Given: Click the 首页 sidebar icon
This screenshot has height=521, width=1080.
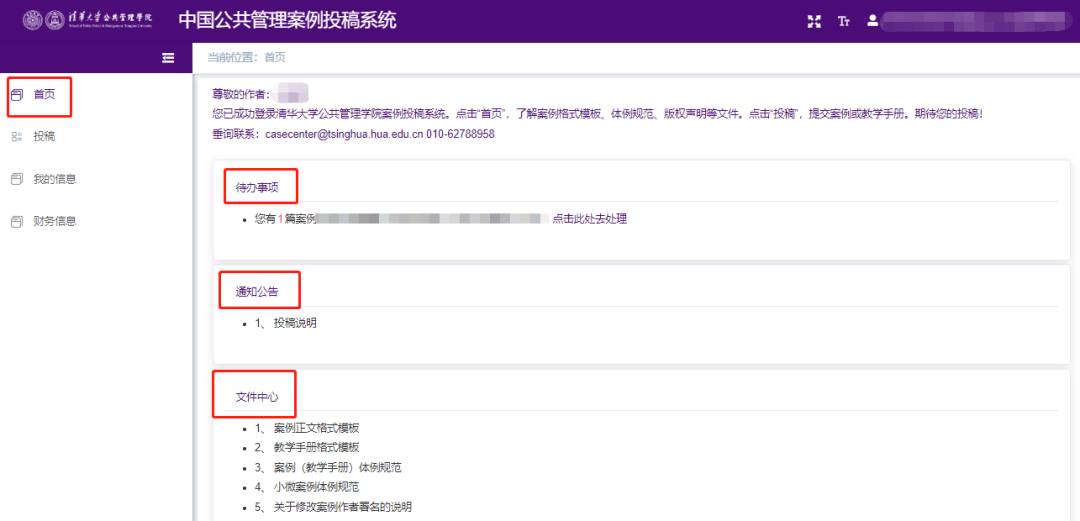Looking at the screenshot, I should [17, 95].
